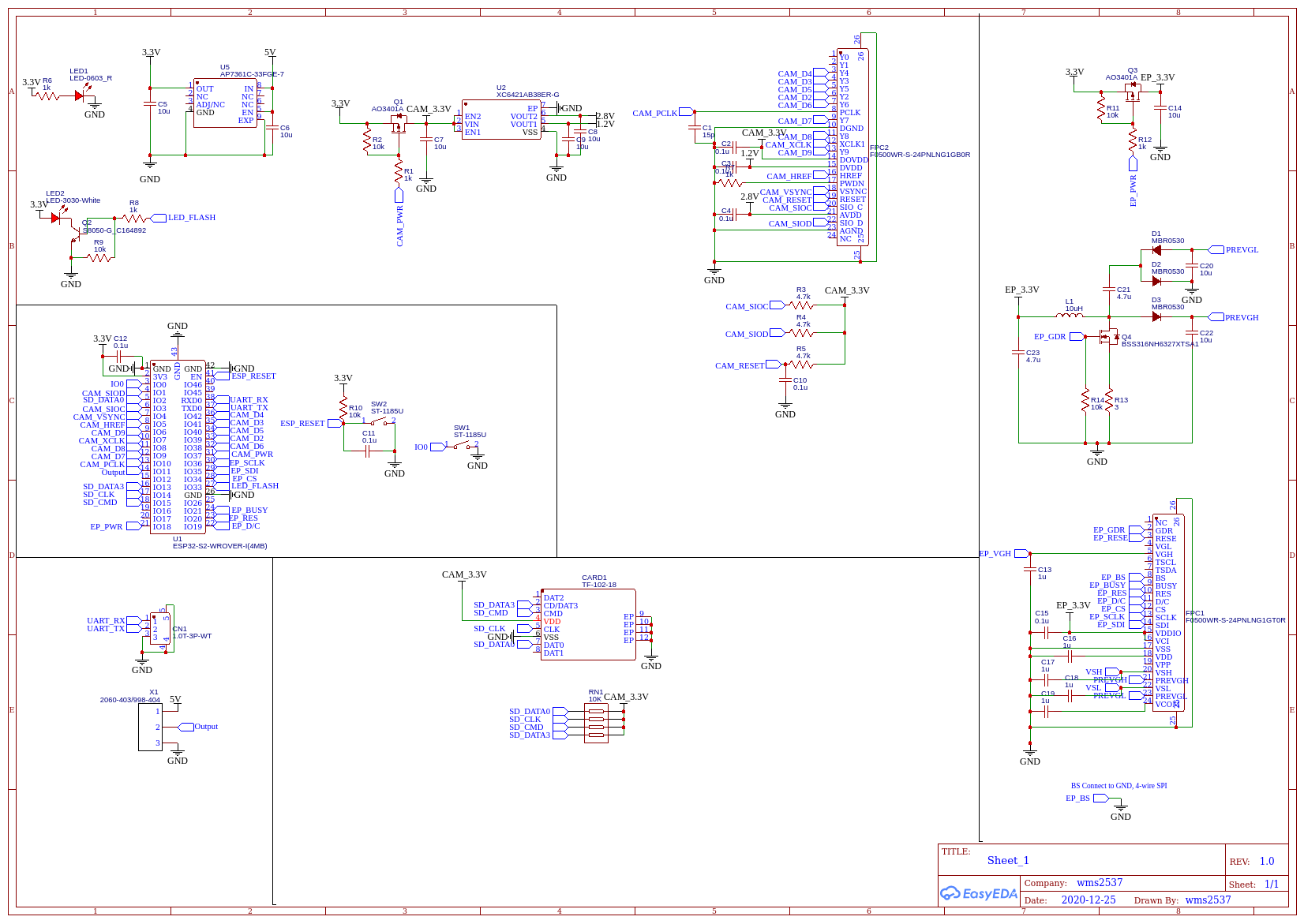Select the SW1 boot switch symbol
This screenshot has height=924, width=1304.
462,447
